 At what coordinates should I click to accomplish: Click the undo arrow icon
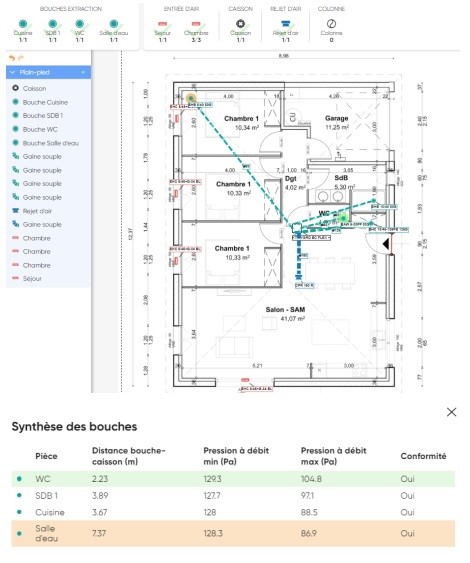tap(12, 58)
